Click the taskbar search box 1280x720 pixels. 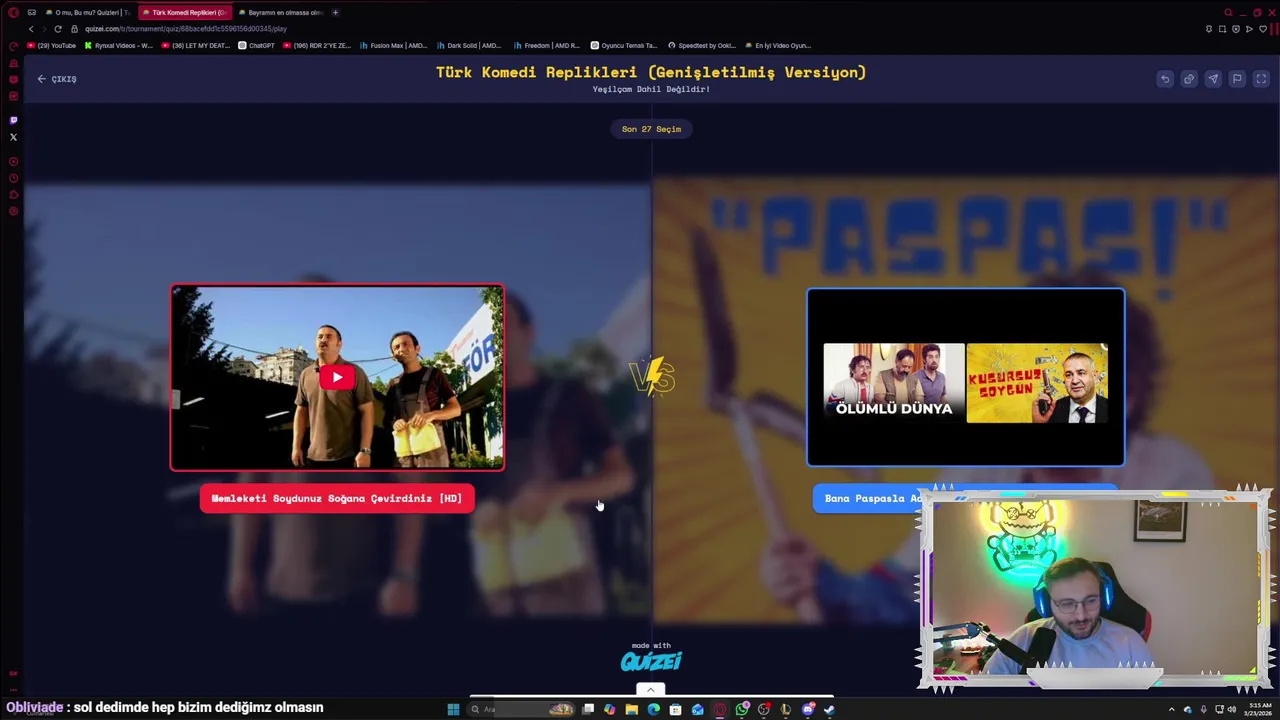pos(521,709)
